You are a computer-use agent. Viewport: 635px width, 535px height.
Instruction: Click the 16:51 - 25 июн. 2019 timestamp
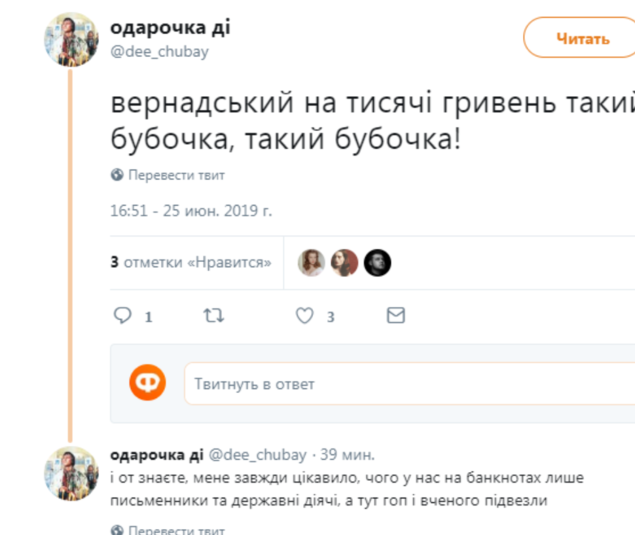click(190, 211)
